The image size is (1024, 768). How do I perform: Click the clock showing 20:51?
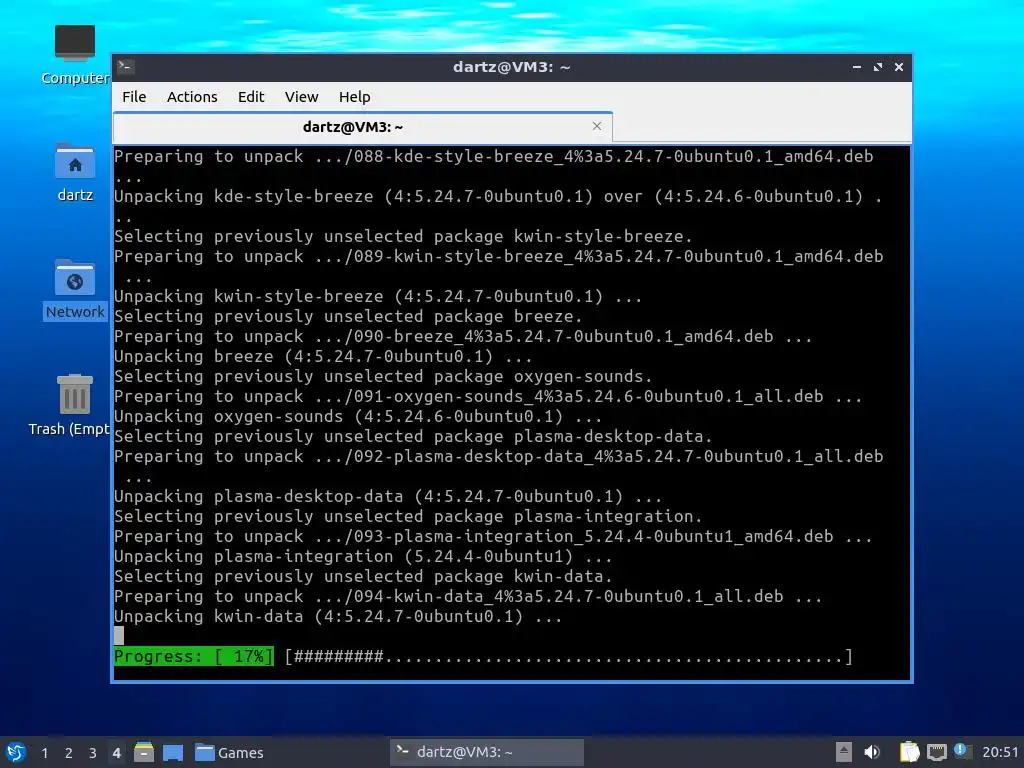1000,752
